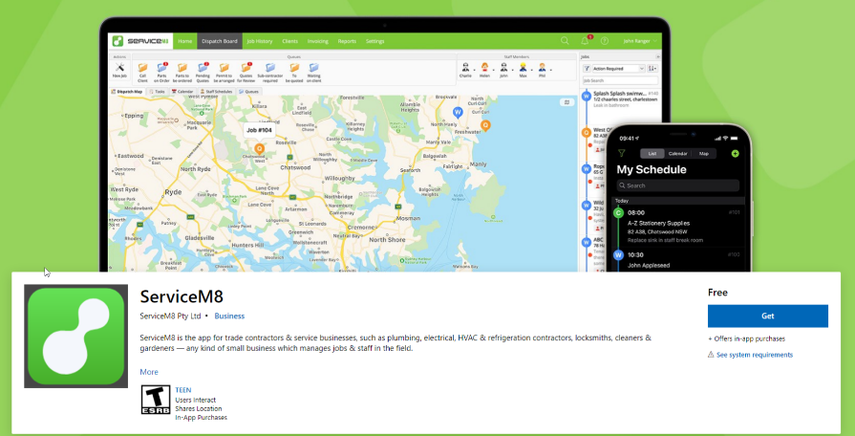The width and height of the screenshot is (855, 436).
Task: Click the green plus button on phone
Action: point(735,154)
